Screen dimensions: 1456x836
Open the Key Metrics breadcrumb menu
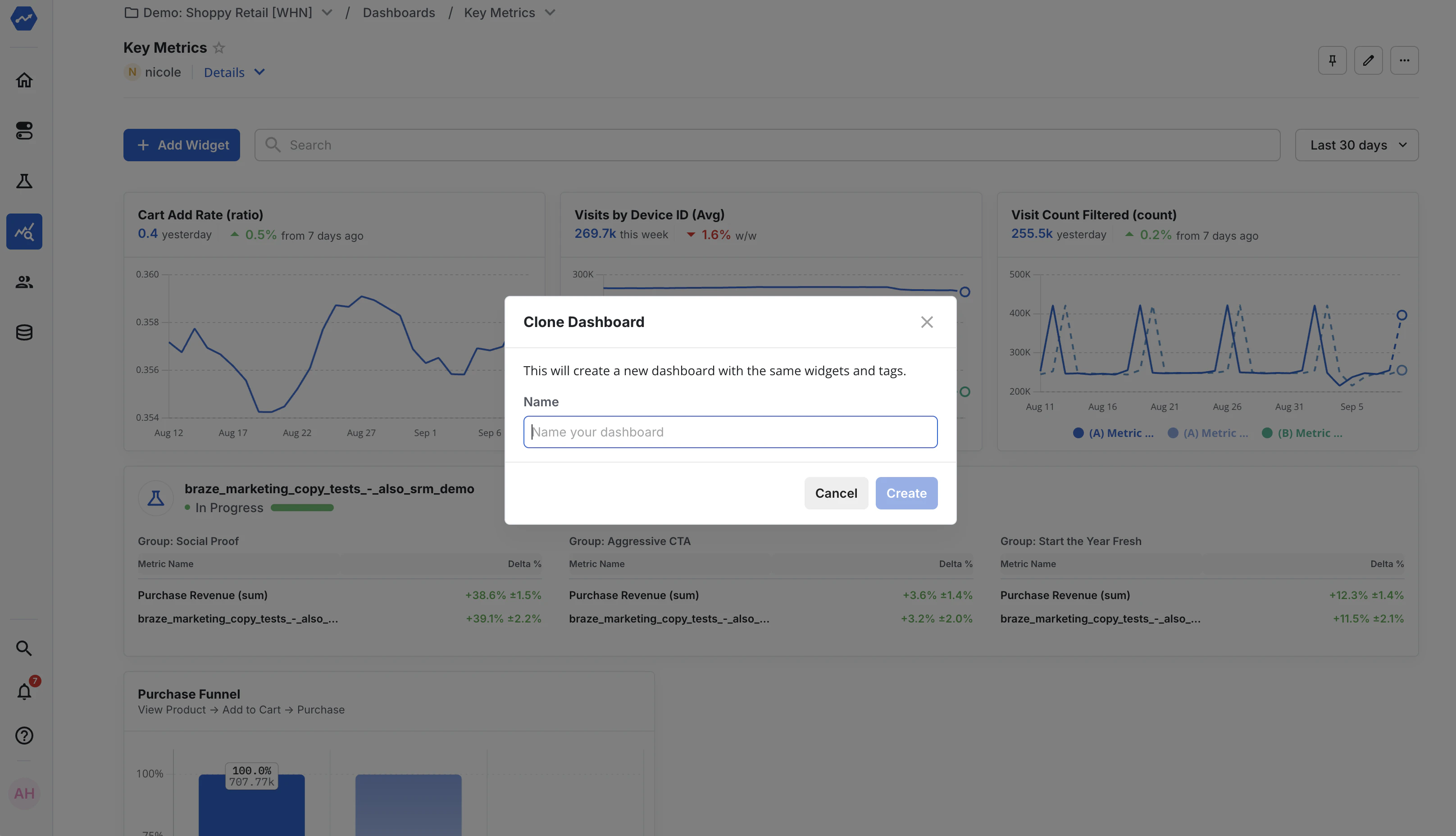click(550, 12)
